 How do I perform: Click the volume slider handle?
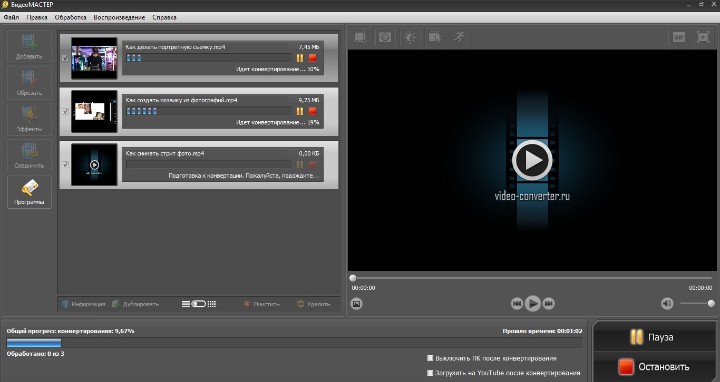click(711, 303)
